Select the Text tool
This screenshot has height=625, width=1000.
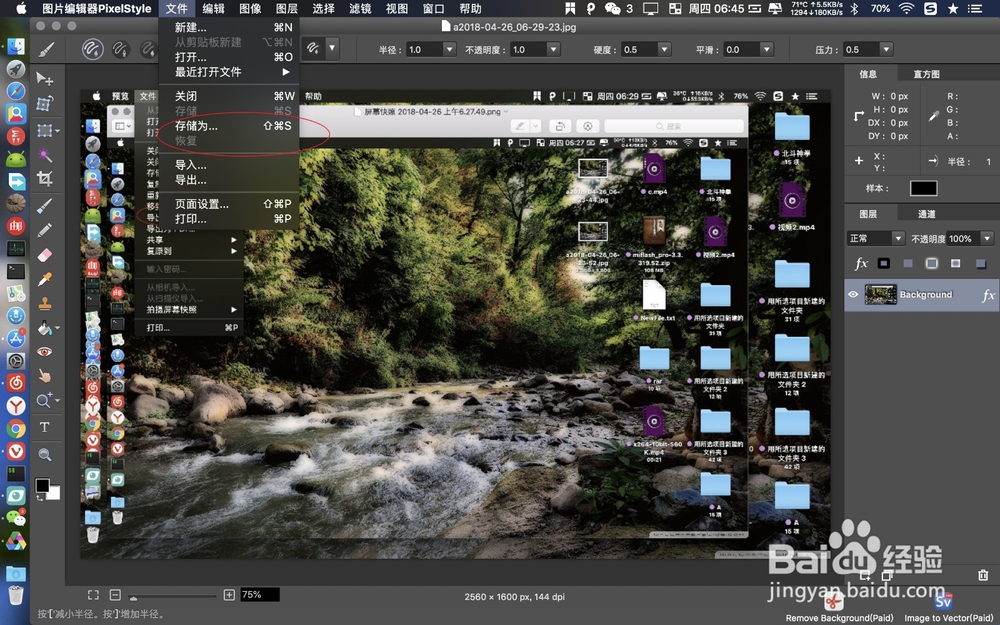(45, 426)
